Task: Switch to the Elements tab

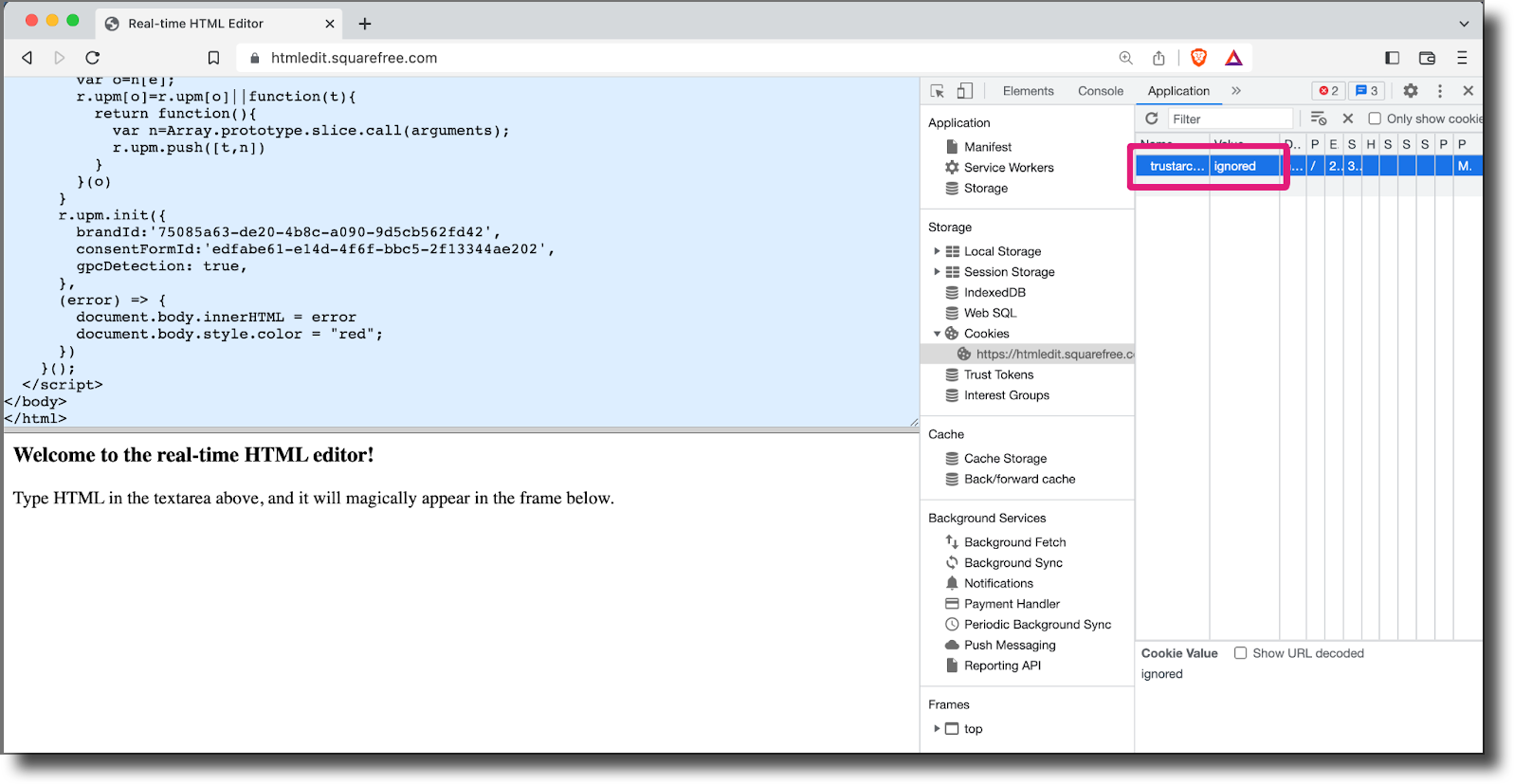Action: click(x=1028, y=91)
